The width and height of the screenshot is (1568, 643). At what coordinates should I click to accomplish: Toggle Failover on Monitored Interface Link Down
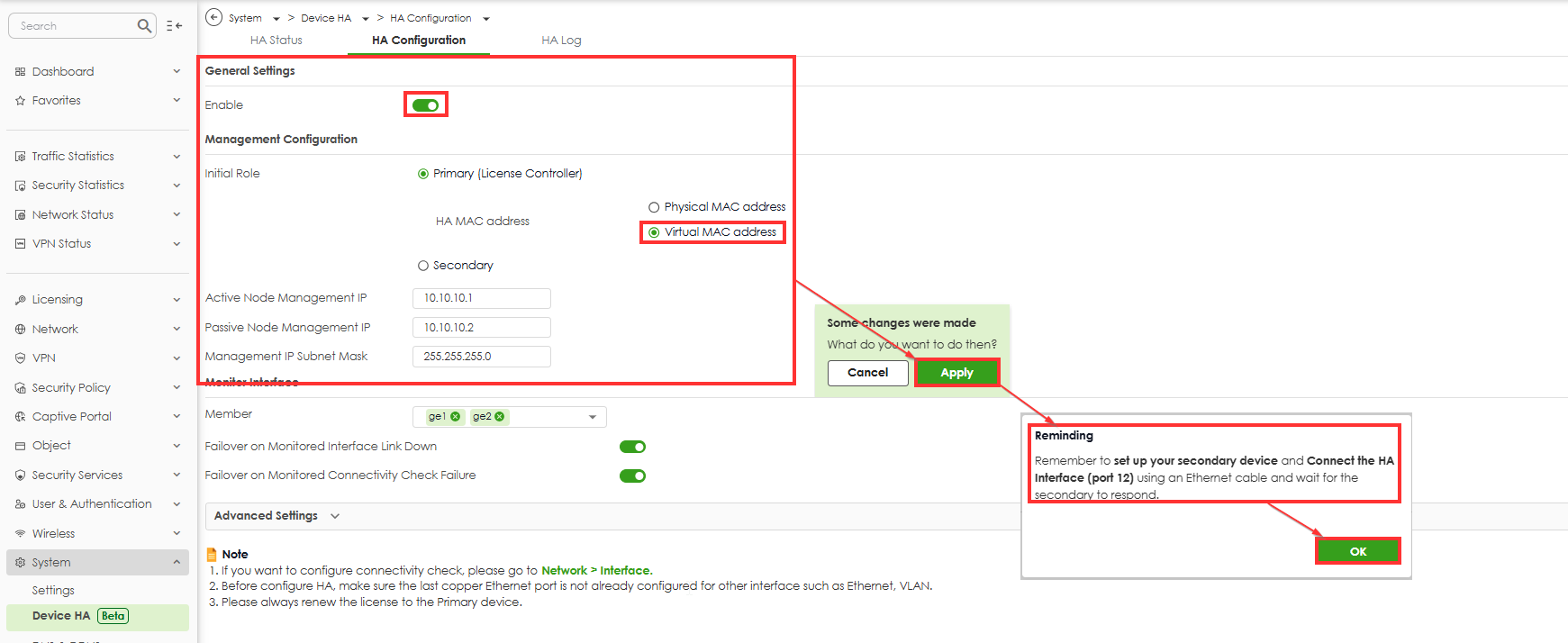pos(632,447)
